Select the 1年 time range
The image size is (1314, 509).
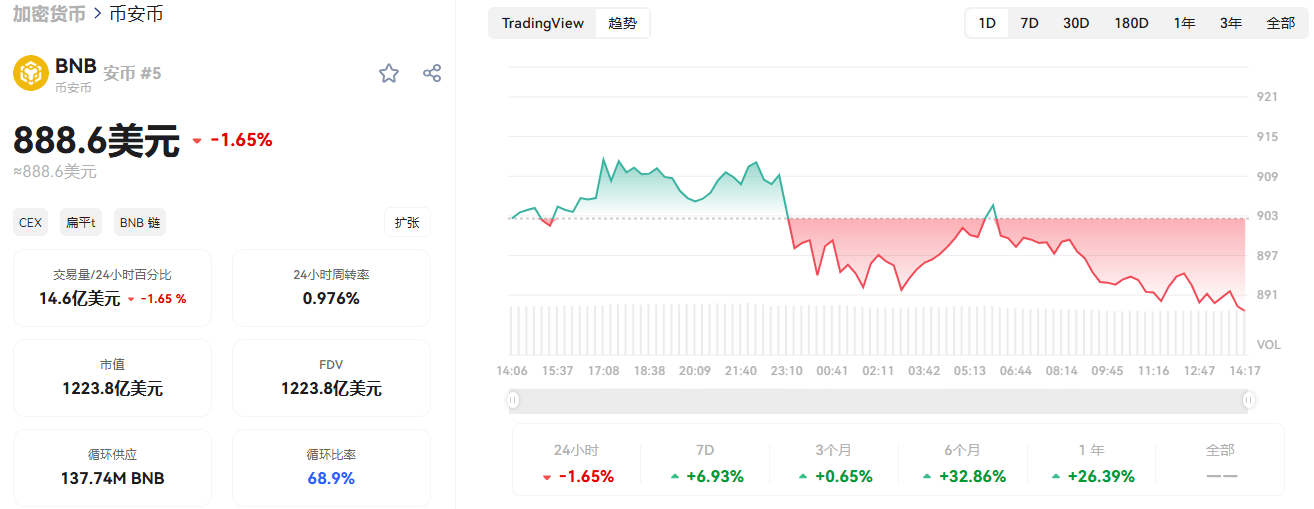tap(1184, 23)
